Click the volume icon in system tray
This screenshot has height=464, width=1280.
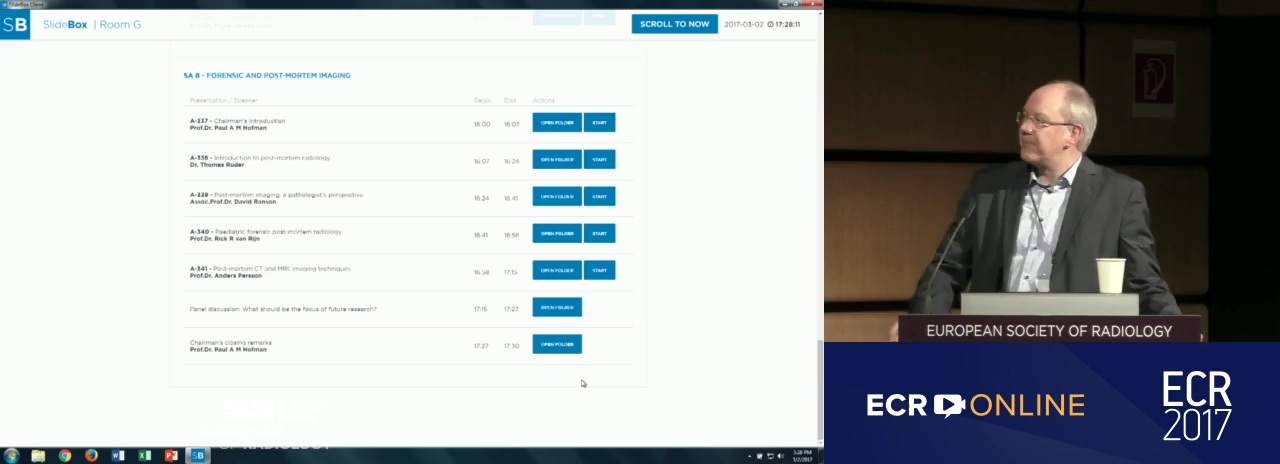[779, 456]
